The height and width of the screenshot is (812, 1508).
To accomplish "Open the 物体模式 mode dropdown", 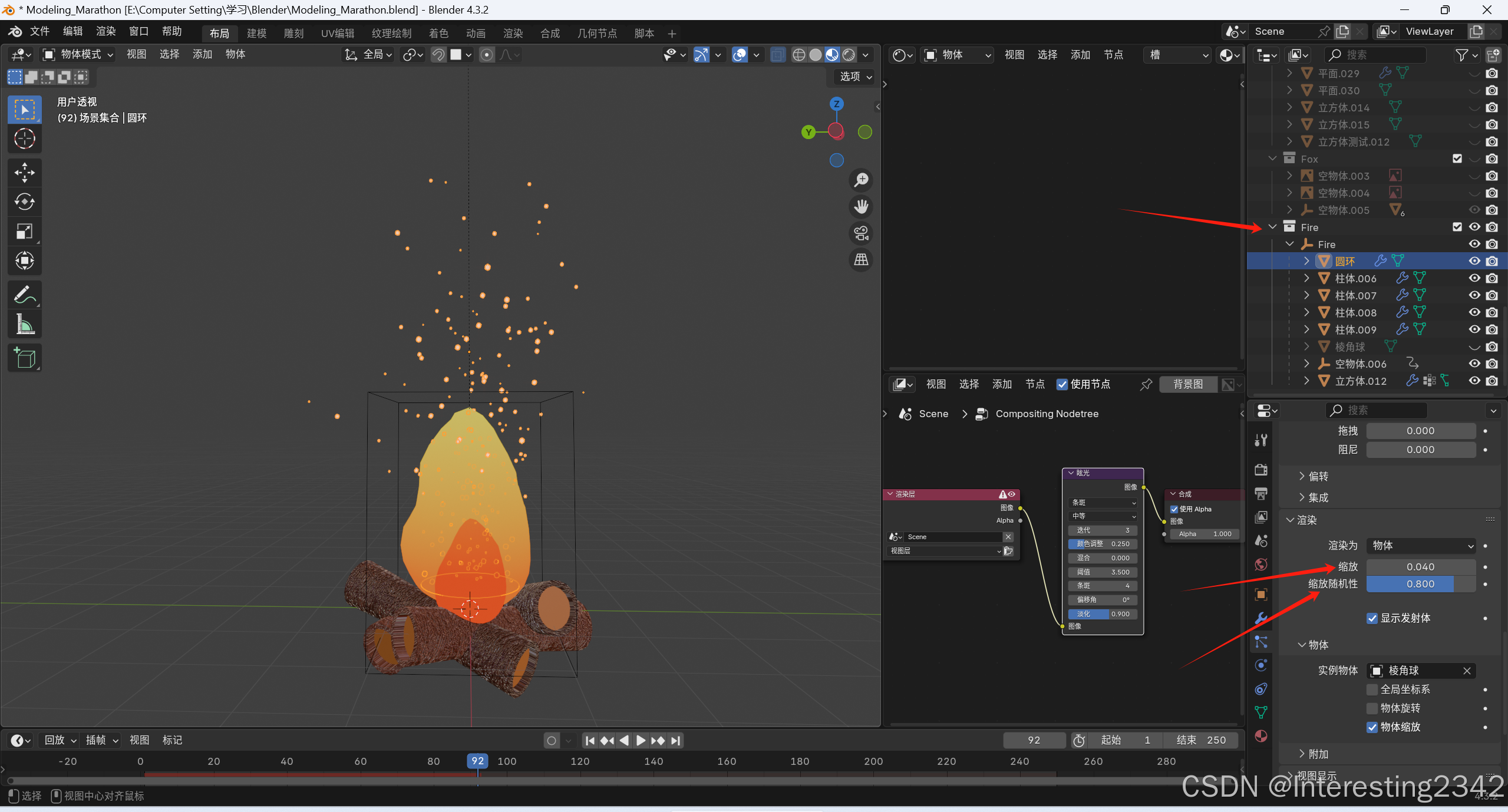I will pyautogui.click(x=78, y=55).
